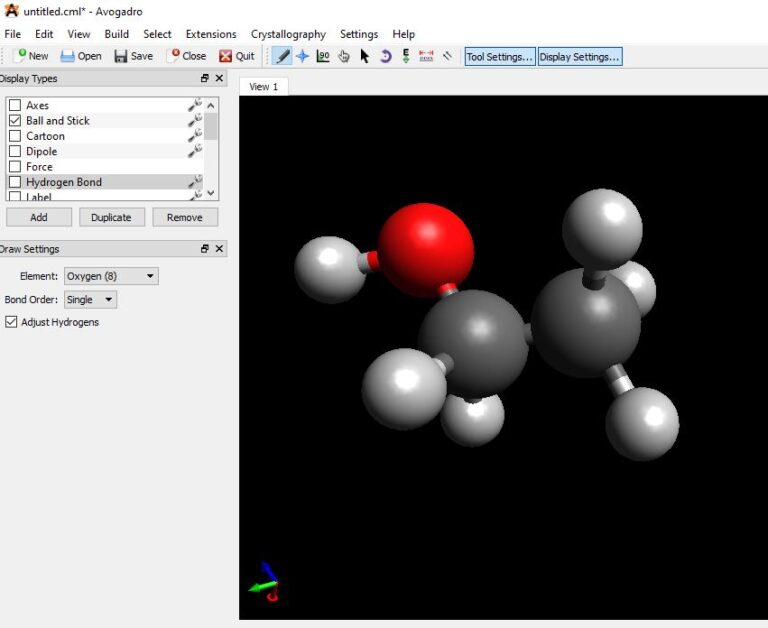Open the Extensions menu
The image size is (768, 628).
211,34
